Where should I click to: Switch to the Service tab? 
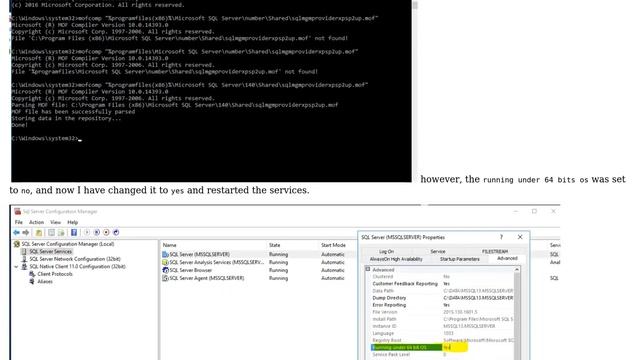click(438, 251)
